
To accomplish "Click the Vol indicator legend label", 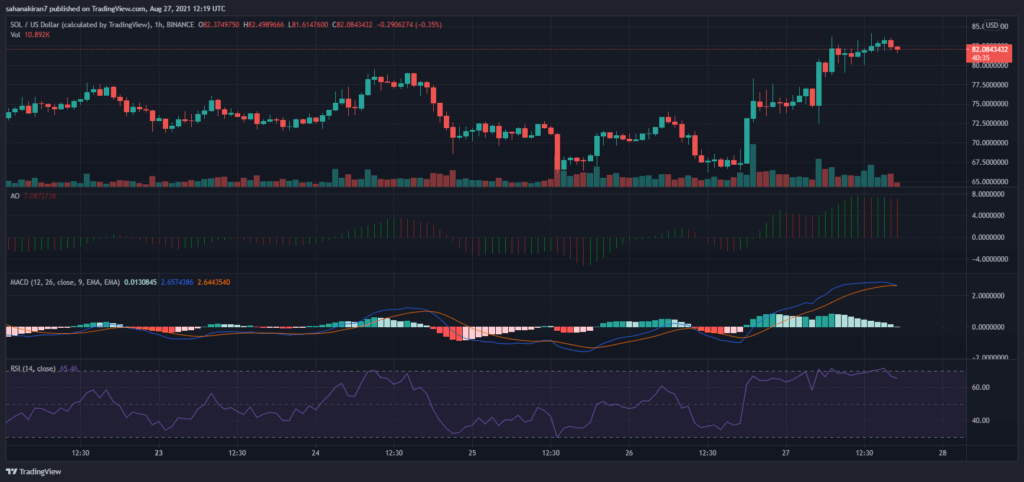I will tap(14, 34).
